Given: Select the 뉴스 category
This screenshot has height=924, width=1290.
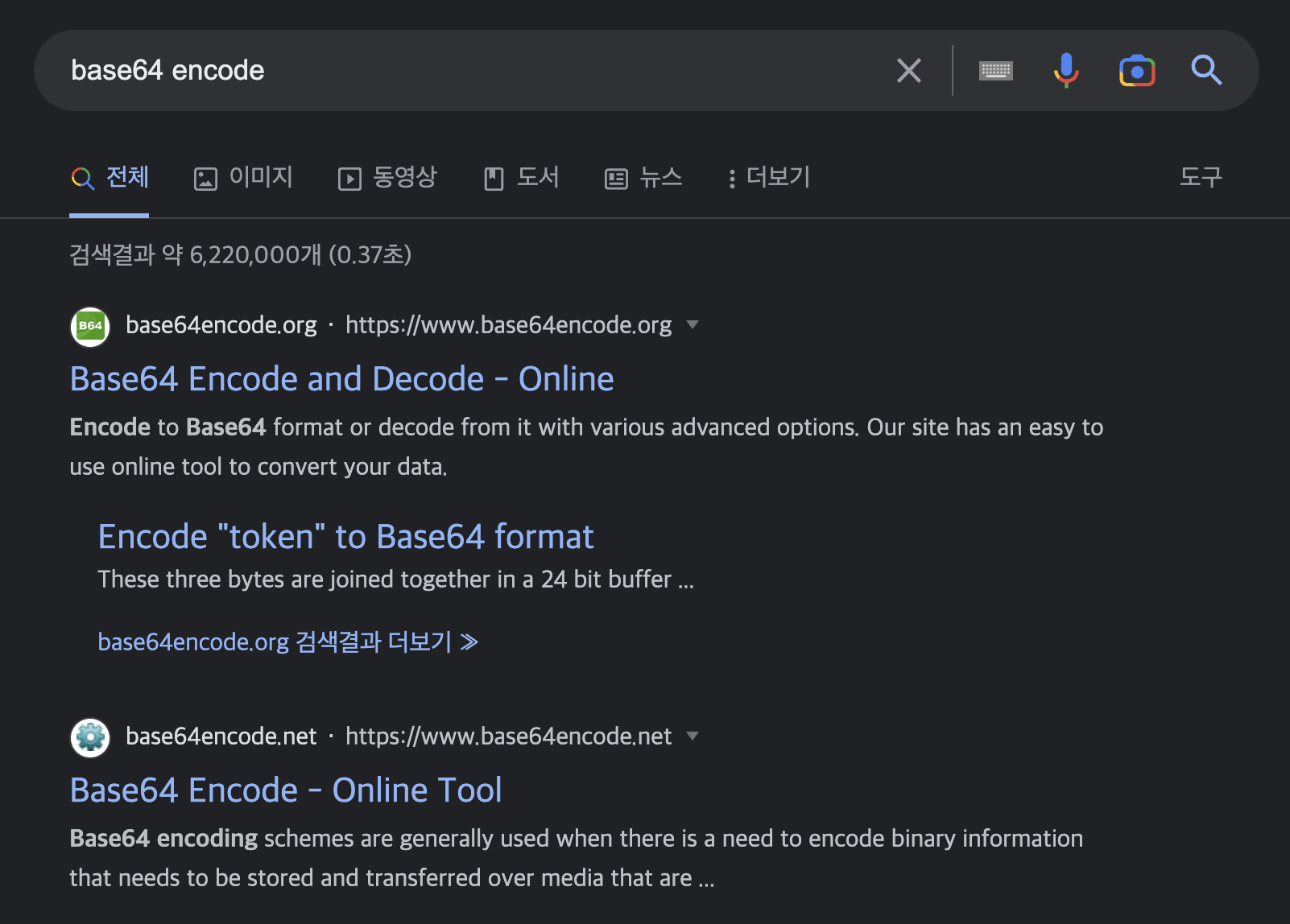Looking at the screenshot, I should [643, 178].
